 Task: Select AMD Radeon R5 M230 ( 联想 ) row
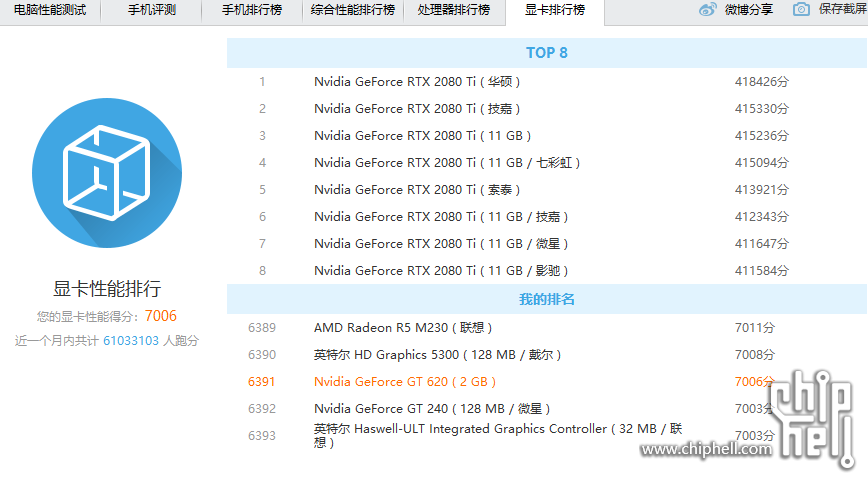pos(547,328)
